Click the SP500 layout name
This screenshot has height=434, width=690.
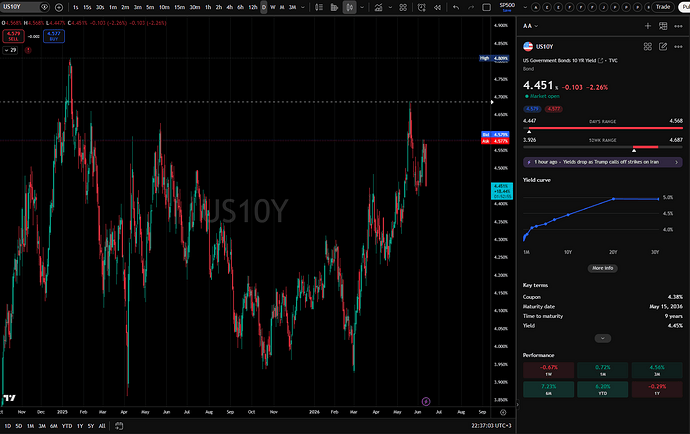[507, 7]
